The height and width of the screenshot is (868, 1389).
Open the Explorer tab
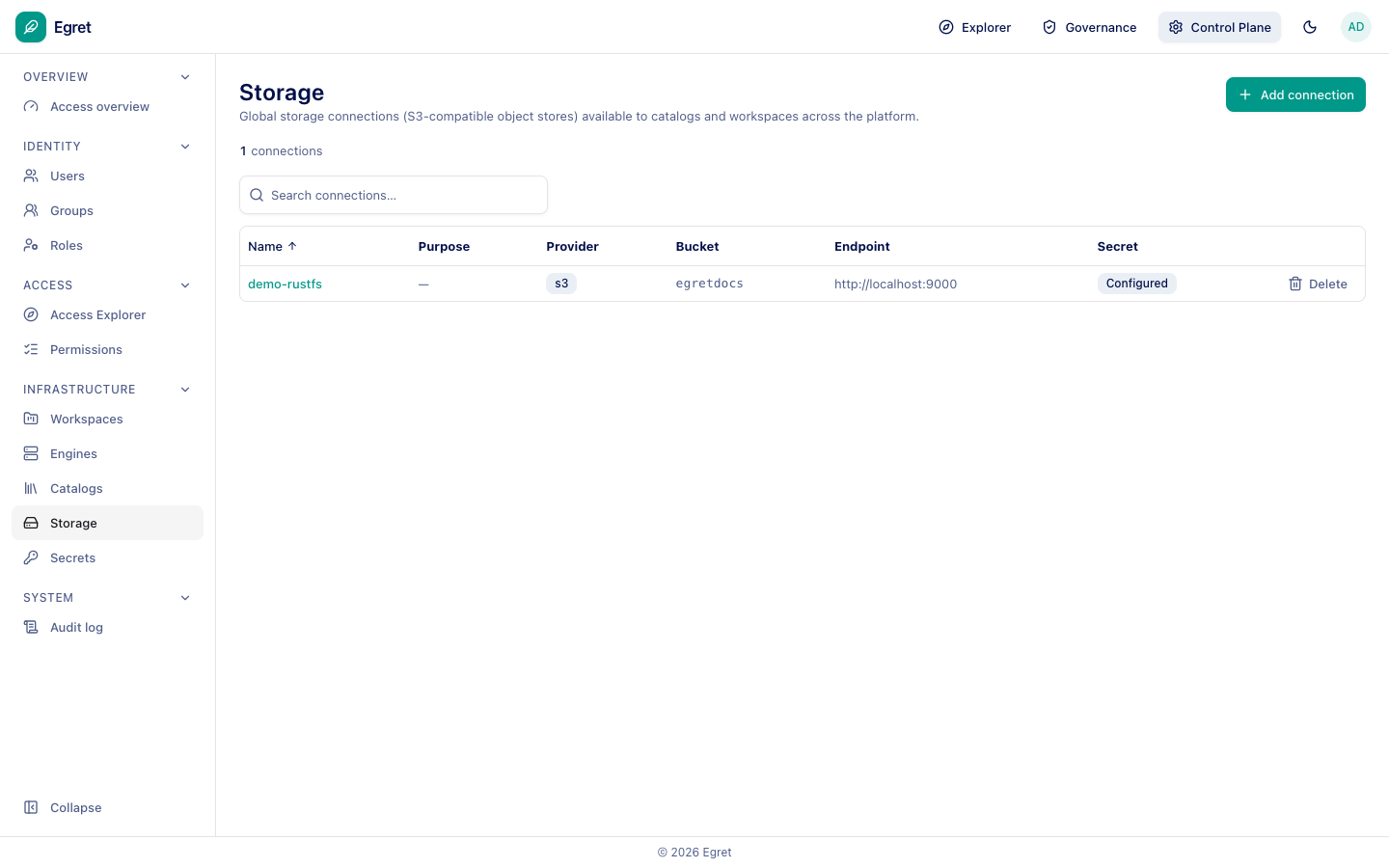[x=975, y=27]
